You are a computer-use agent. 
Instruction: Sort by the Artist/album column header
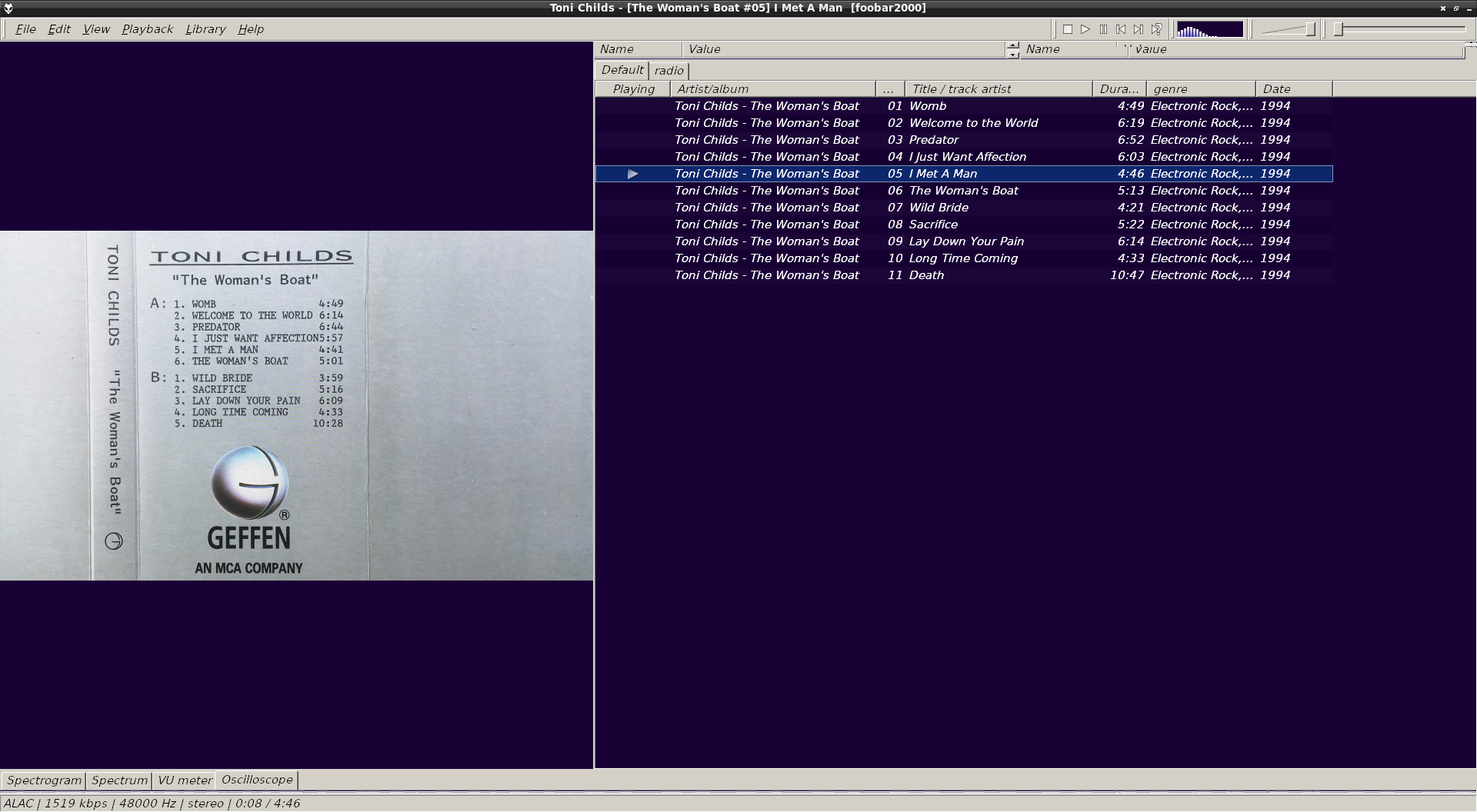click(x=773, y=89)
